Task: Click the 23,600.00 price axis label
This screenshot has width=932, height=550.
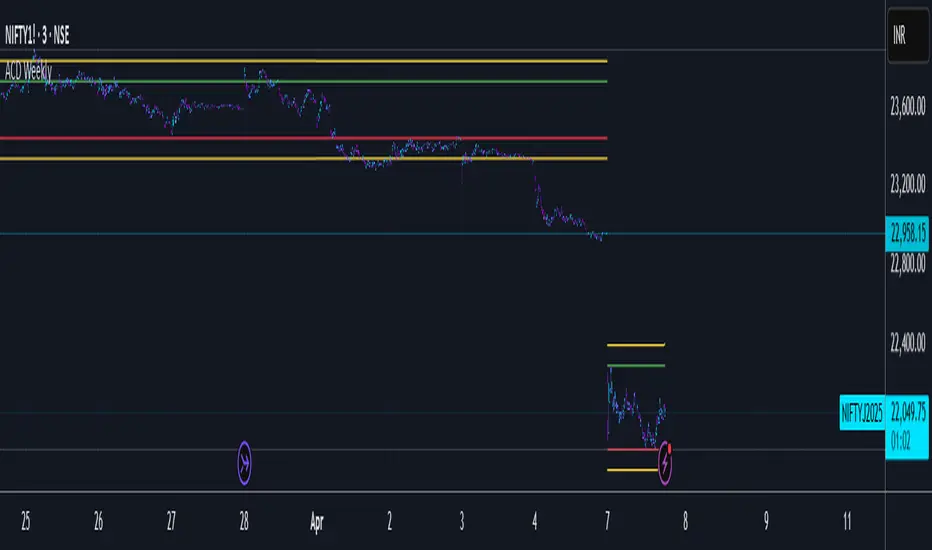Action: (x=907, y=107)
